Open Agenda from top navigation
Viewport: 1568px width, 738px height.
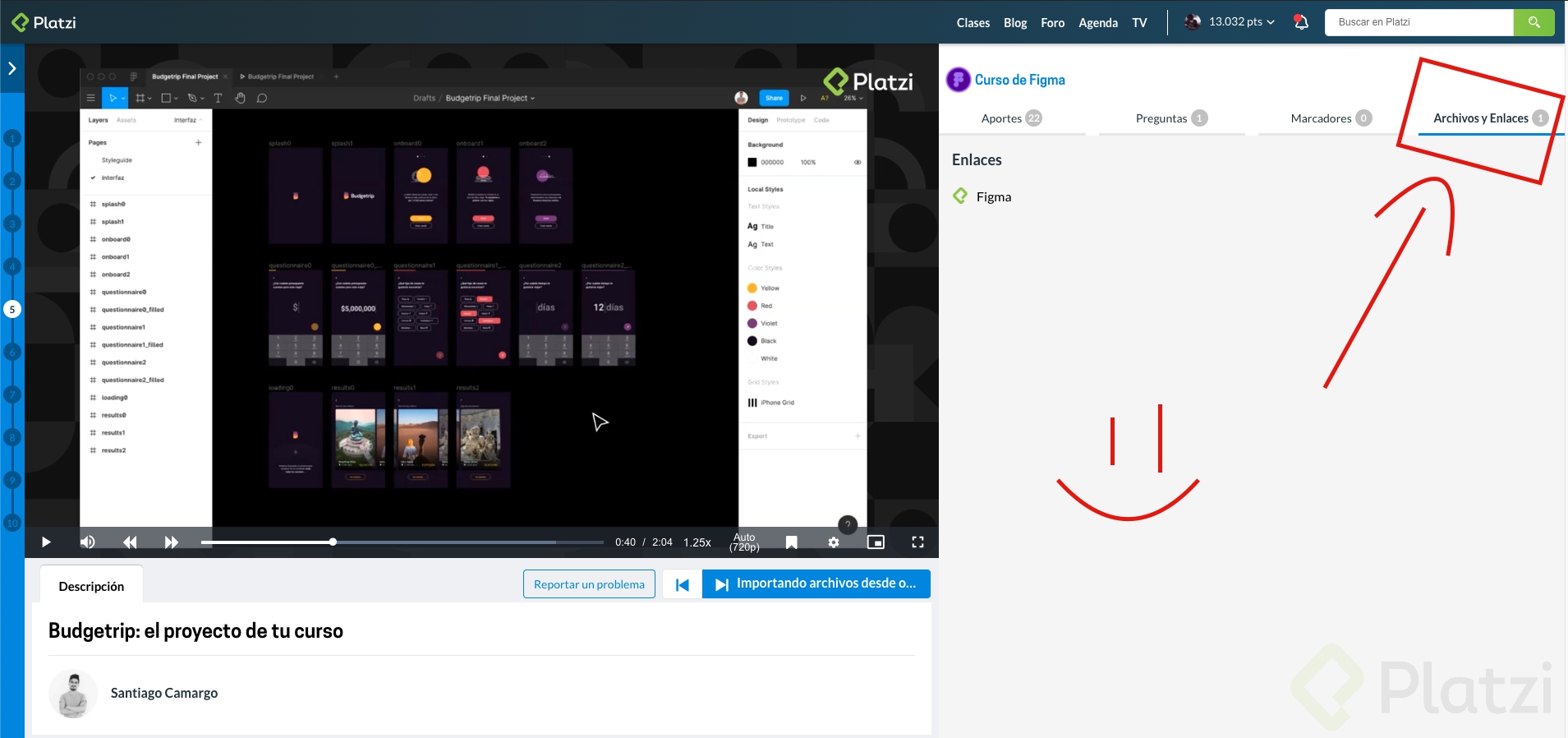tap(1098, 23)
